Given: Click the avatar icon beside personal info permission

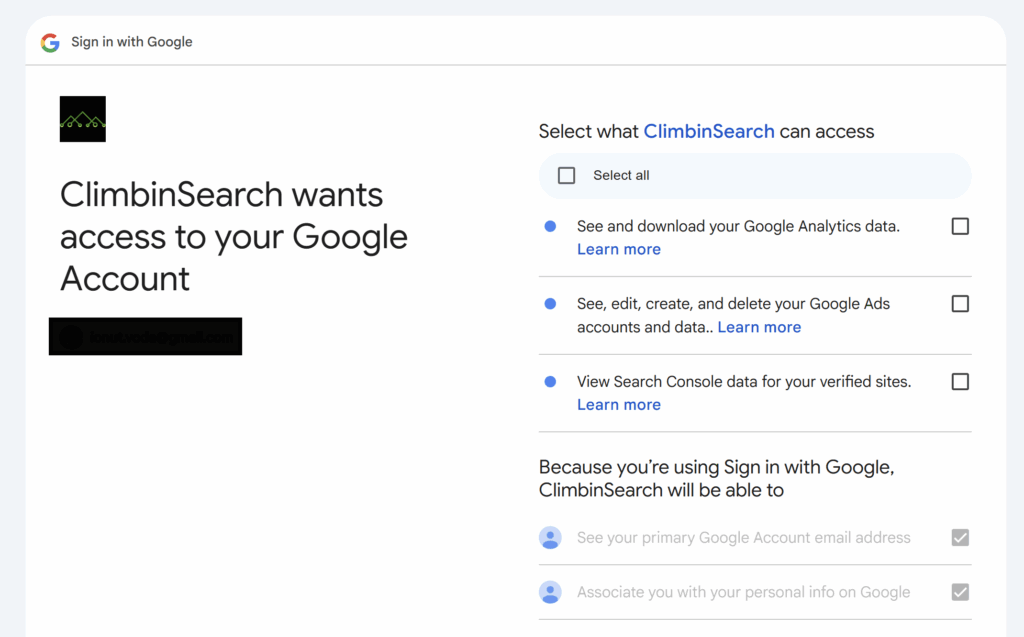Looking at the screenshot, I should tap(550, 591).
